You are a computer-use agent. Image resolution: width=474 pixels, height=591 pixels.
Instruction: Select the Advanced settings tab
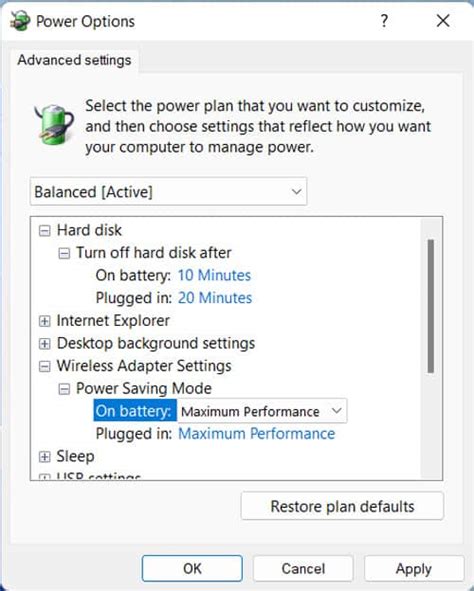coord(74,60)
